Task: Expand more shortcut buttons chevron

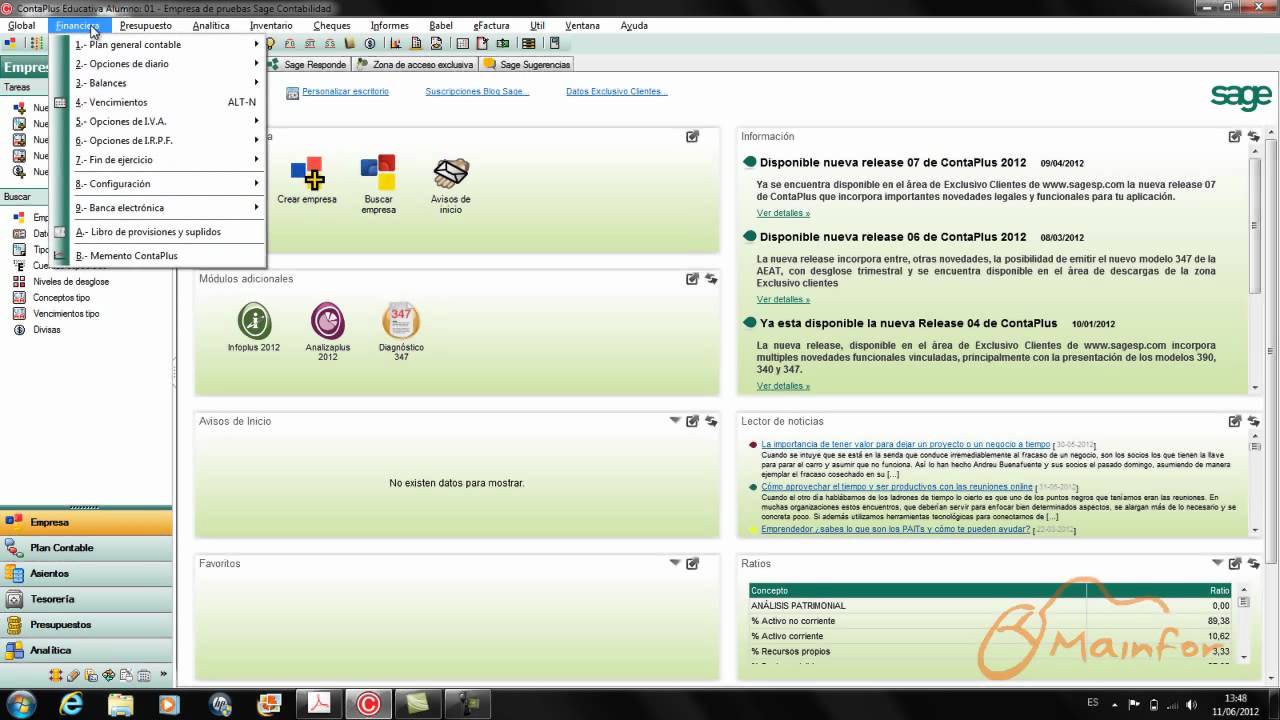Action: tap(164, 674)
